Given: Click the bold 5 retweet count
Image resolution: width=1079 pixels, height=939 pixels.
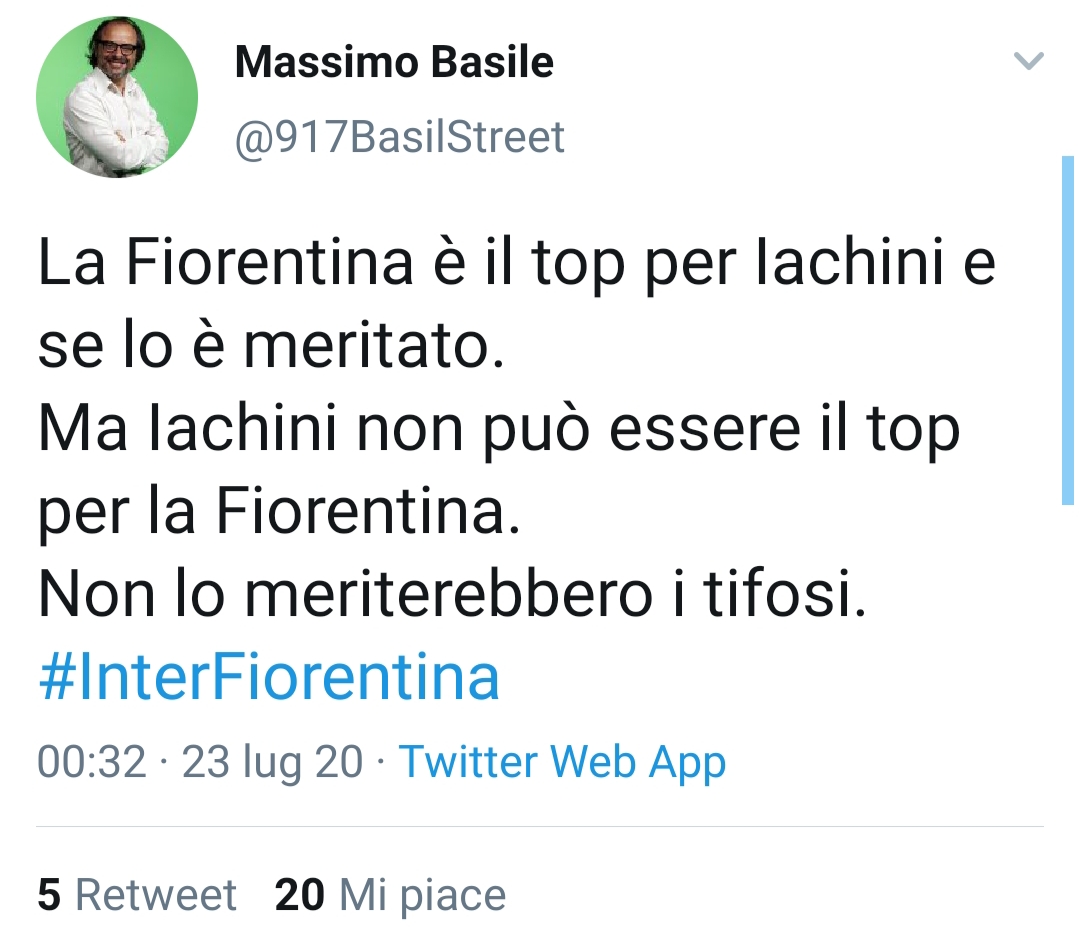Looking at the screenshot, I should (x=47, y=894).
